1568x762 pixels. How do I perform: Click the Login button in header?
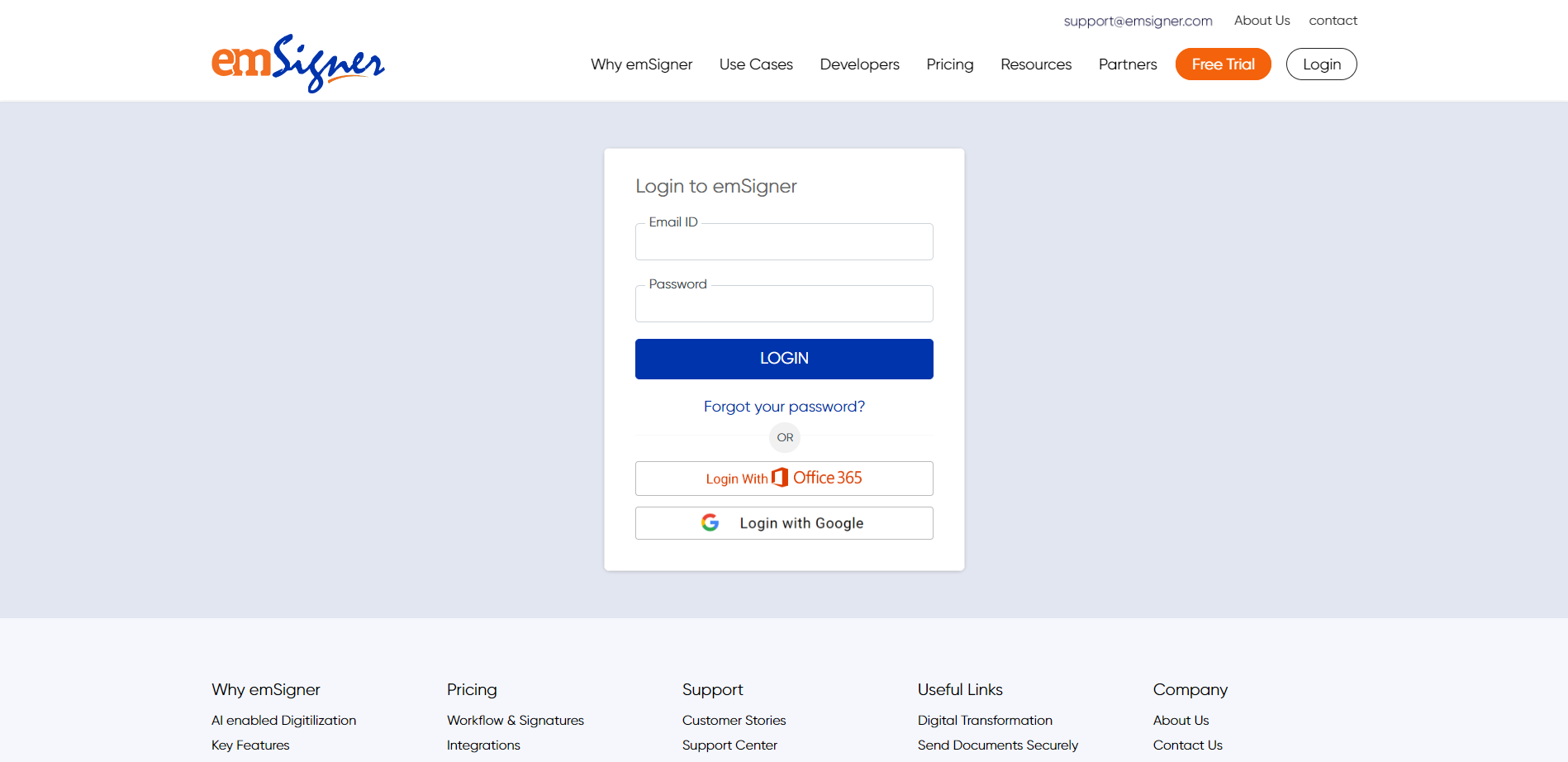1321,64
